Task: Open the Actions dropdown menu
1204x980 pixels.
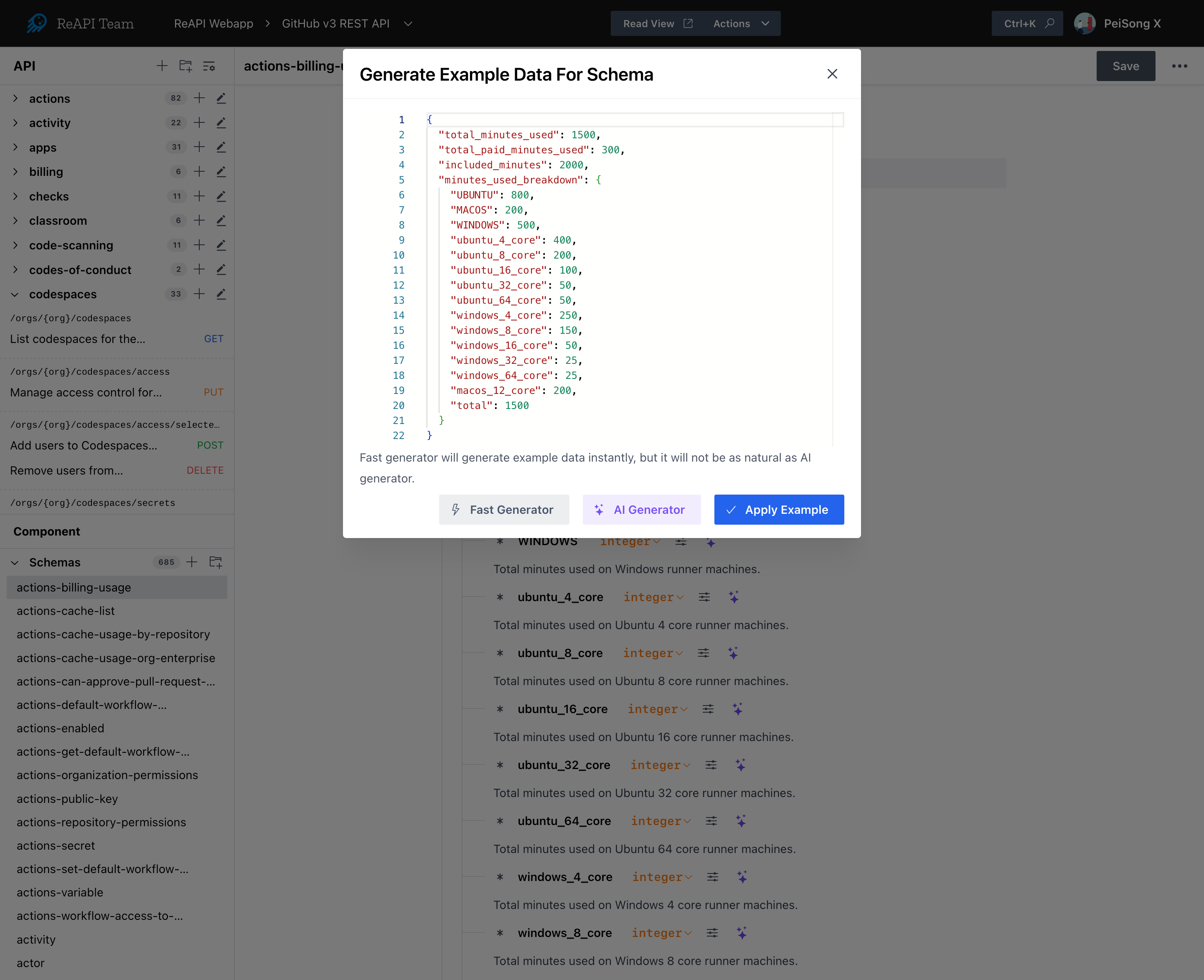Action: [741, 24]
